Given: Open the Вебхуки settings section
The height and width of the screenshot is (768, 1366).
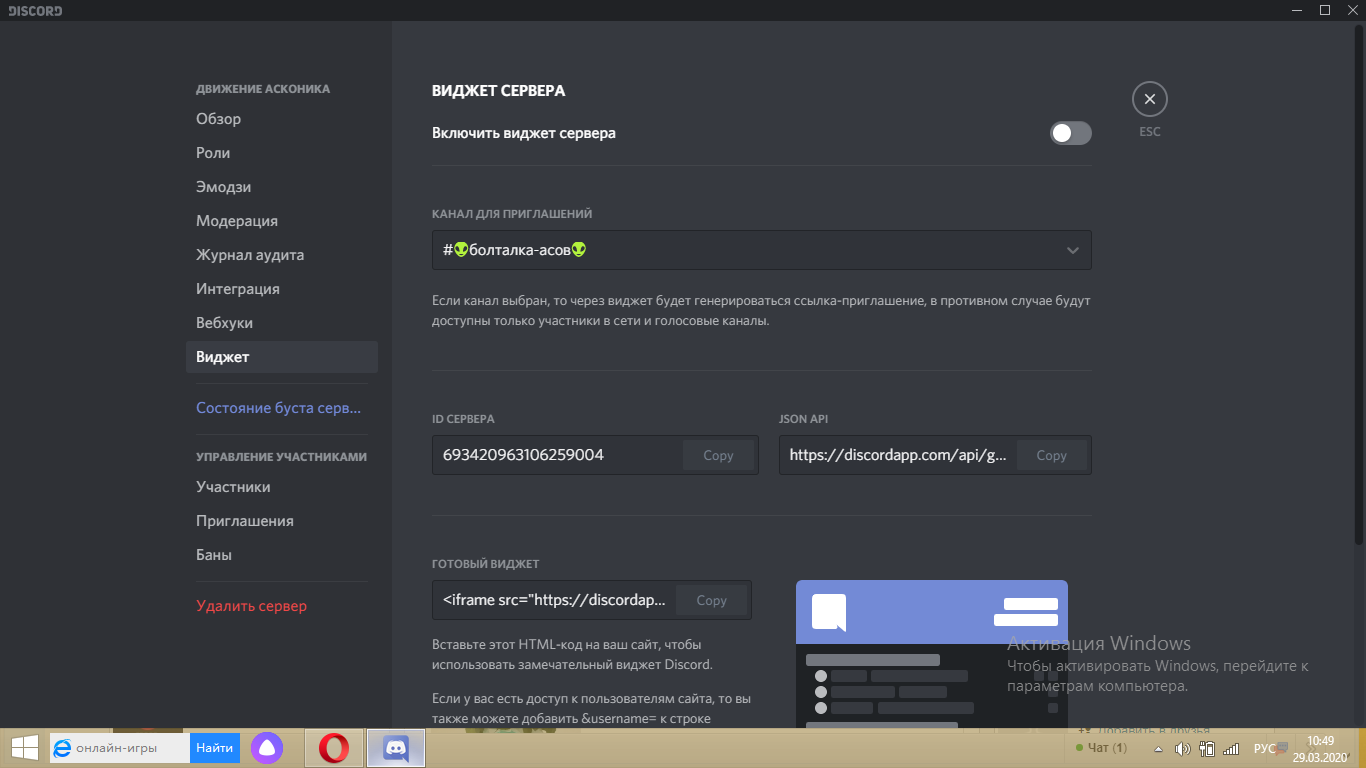Looking at the screenshot, I should coord(282,323).
